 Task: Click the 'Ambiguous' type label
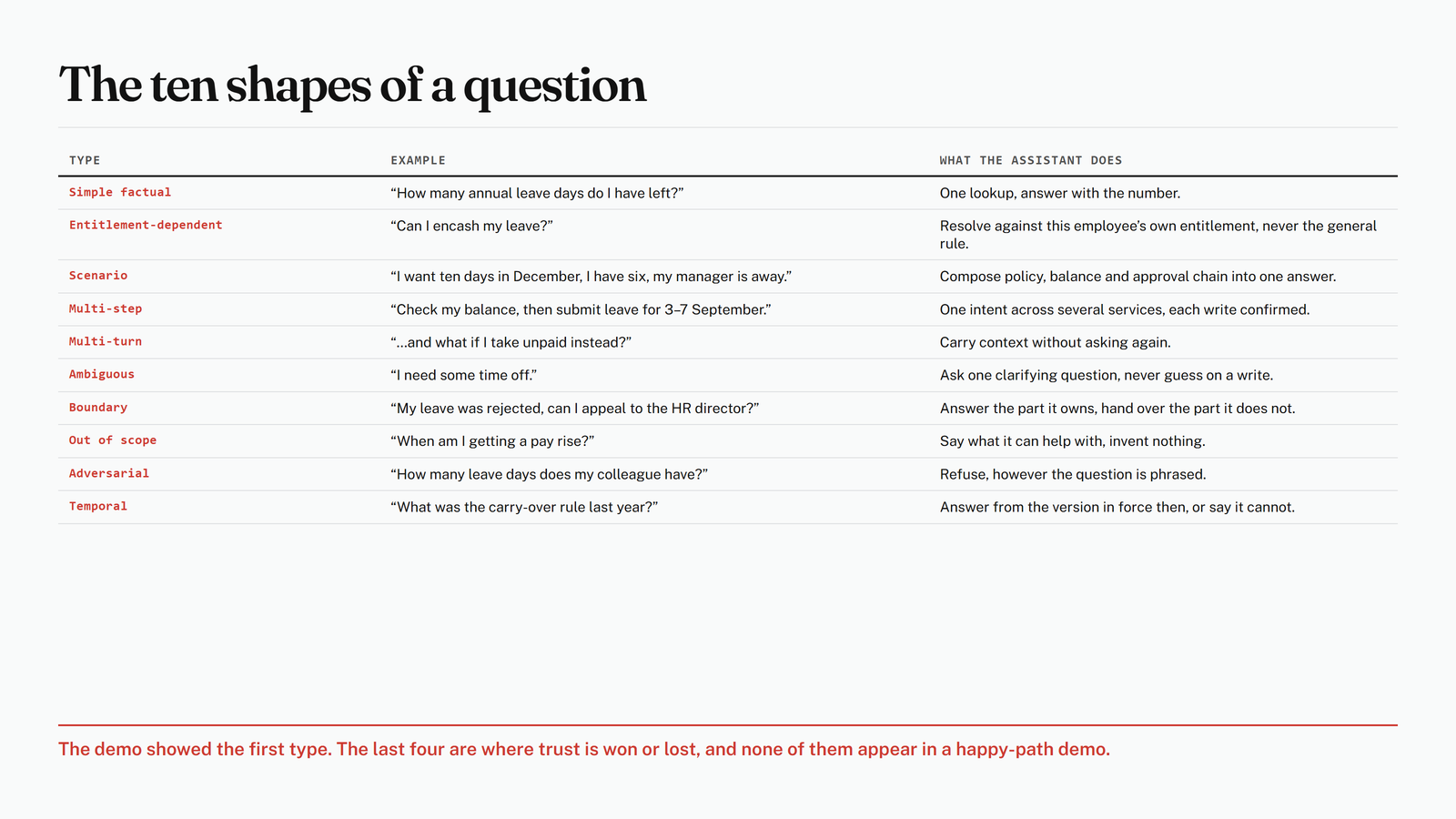(102, 374)
